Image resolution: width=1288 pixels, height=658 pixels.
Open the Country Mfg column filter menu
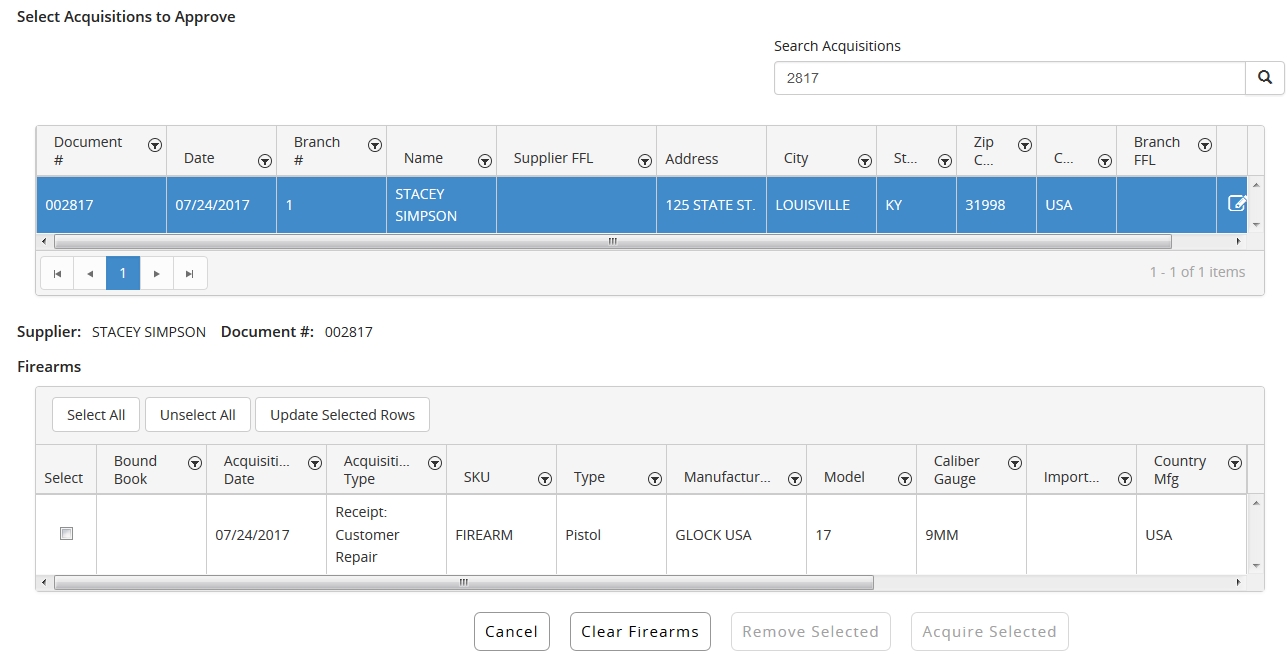click(1235, 463)
